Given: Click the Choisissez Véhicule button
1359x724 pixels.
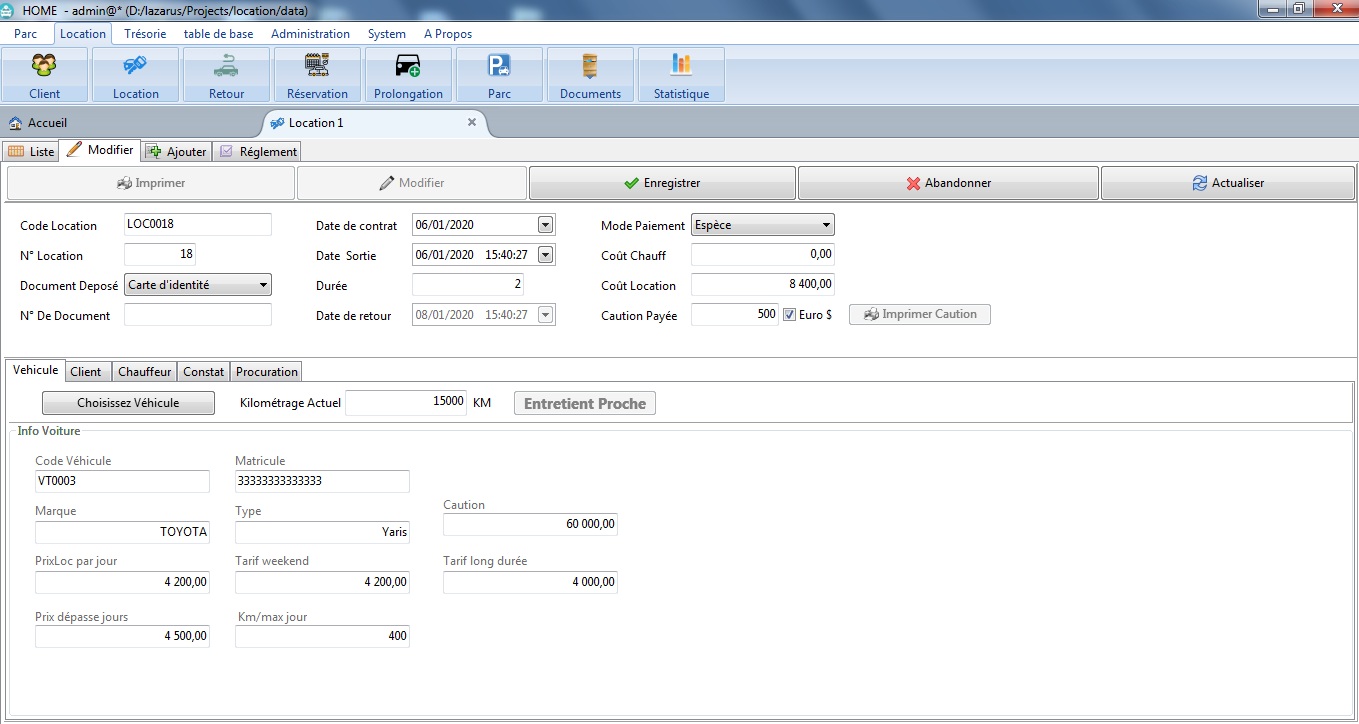Looking at the screenshot, I should point(128,403).
